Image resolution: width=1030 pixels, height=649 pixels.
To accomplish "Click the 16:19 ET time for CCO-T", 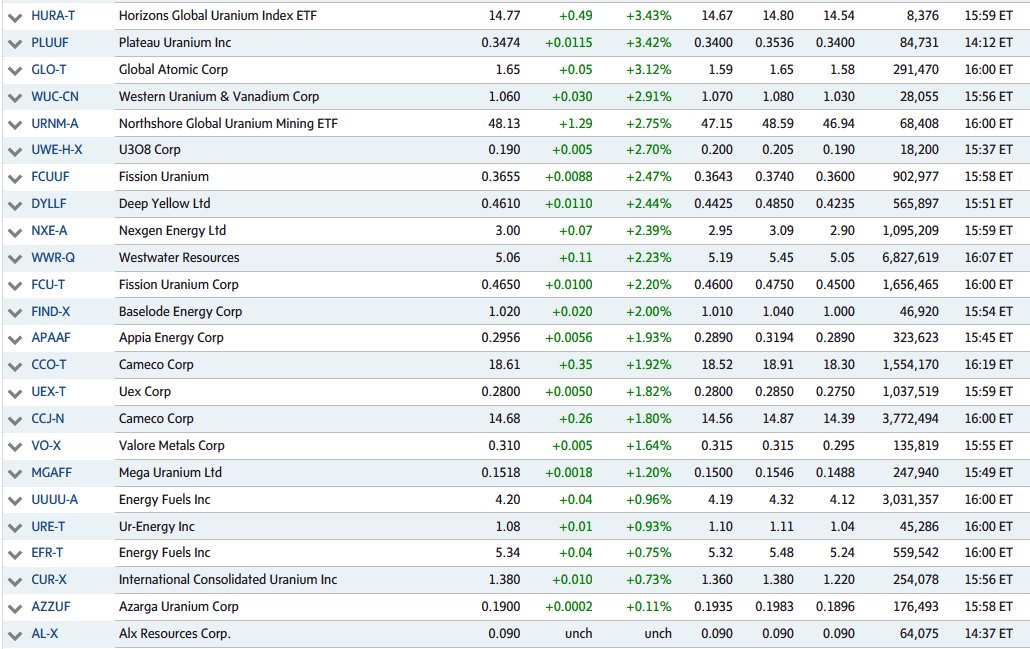I will [989, 365].
